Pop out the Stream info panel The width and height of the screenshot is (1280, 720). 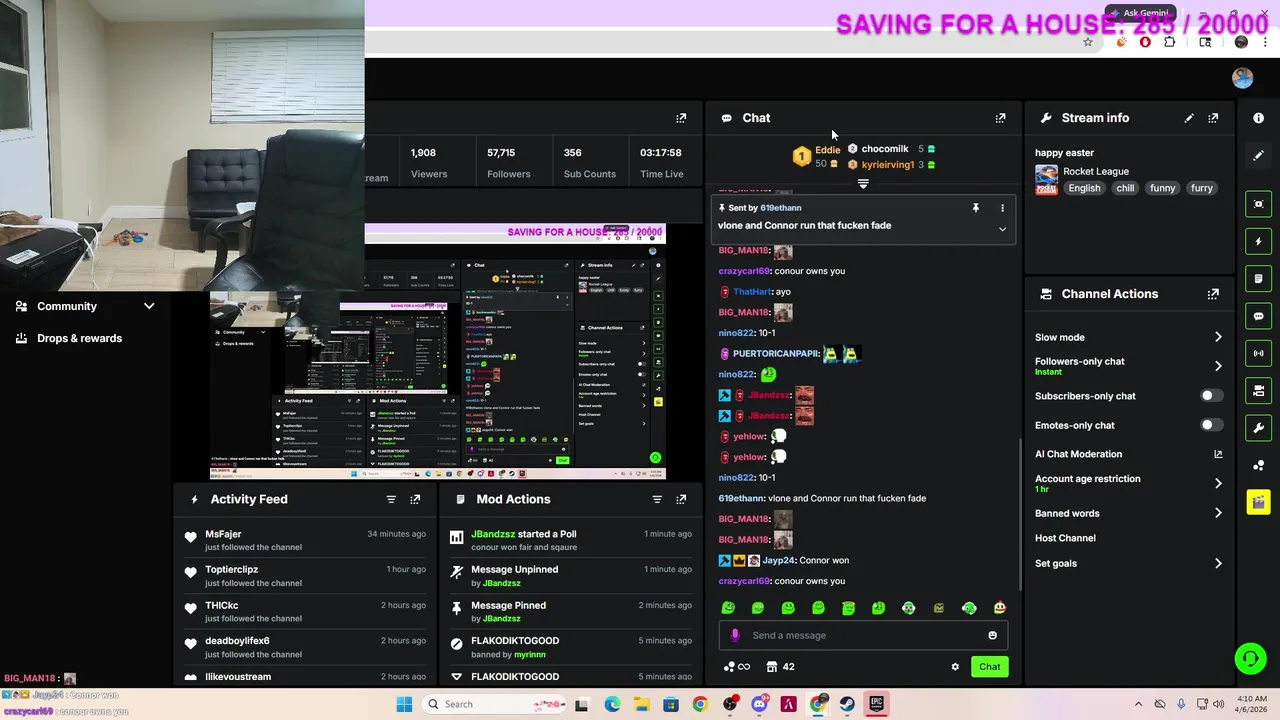(x=1213, y=118)
